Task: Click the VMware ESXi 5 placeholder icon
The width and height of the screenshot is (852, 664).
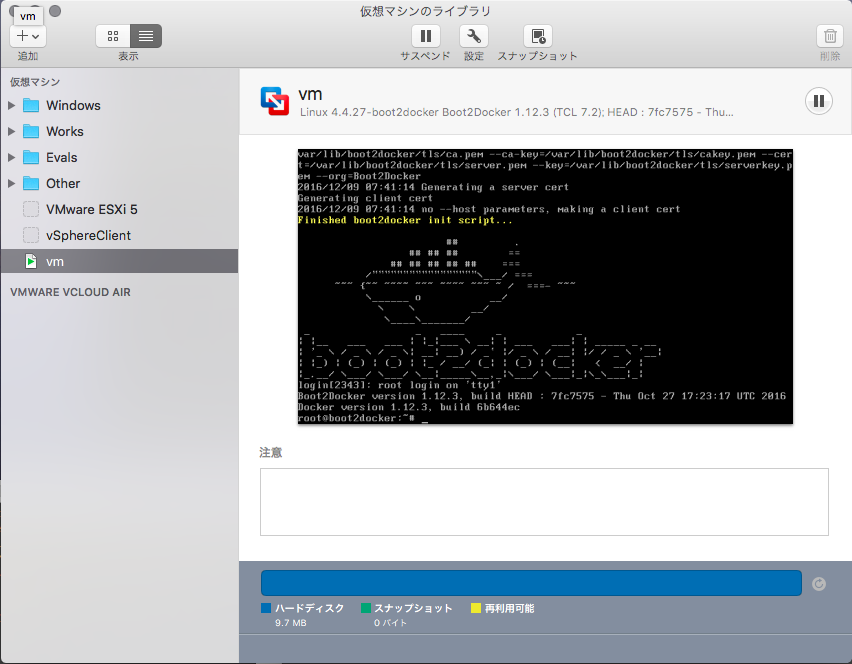Action: [x=31, y=209]
